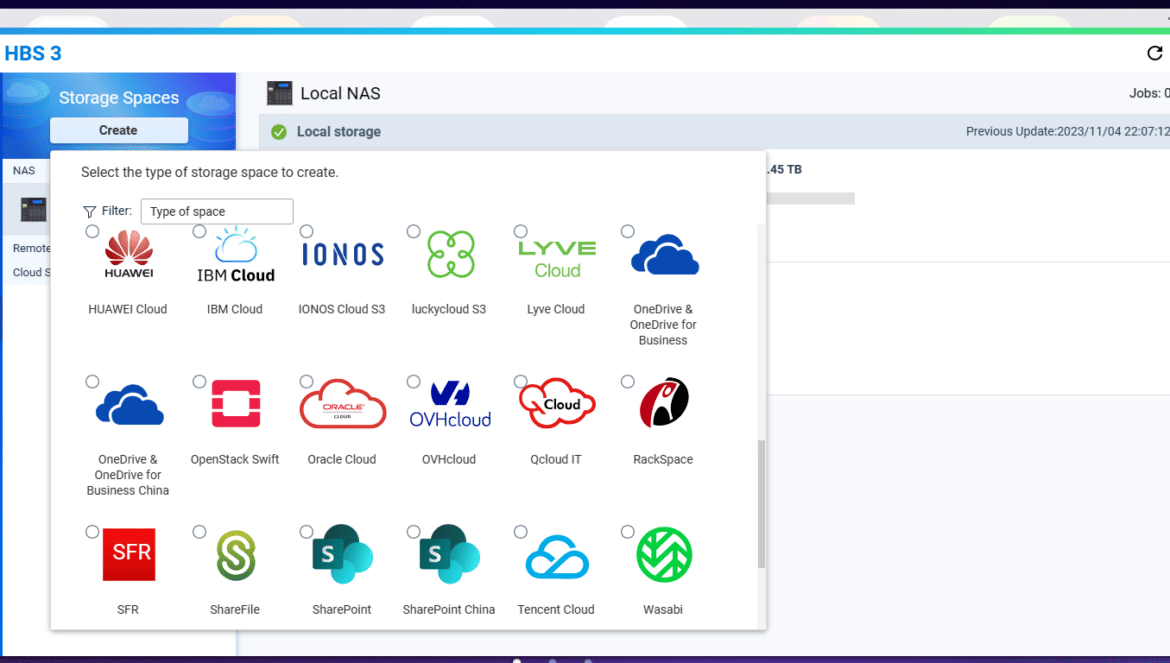The height and width of the screenshot is (663, 1170).
Task: Click the OneDrive logo above the non-China Business label
Action: pos(665,254)
